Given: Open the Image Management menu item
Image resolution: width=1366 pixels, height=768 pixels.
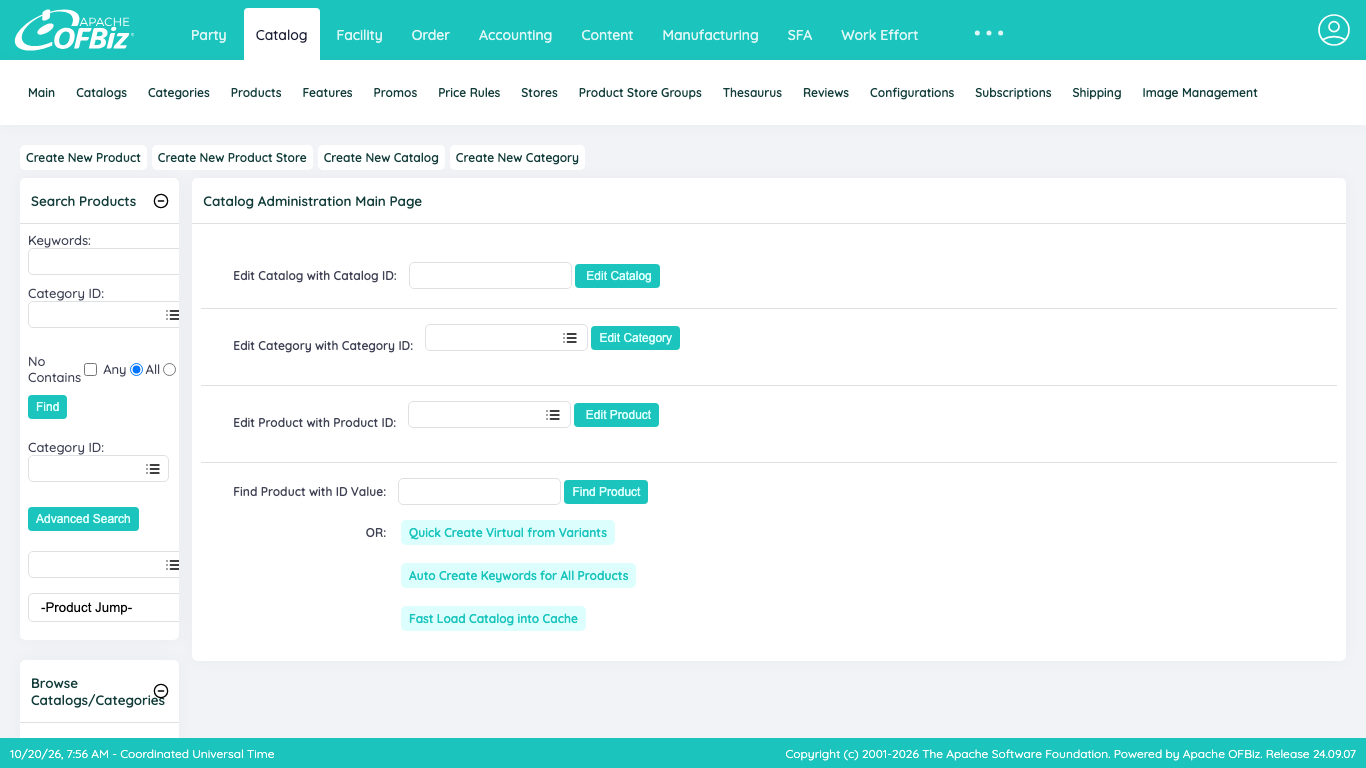Looking at the screenshot, I should click(1200, 93).
